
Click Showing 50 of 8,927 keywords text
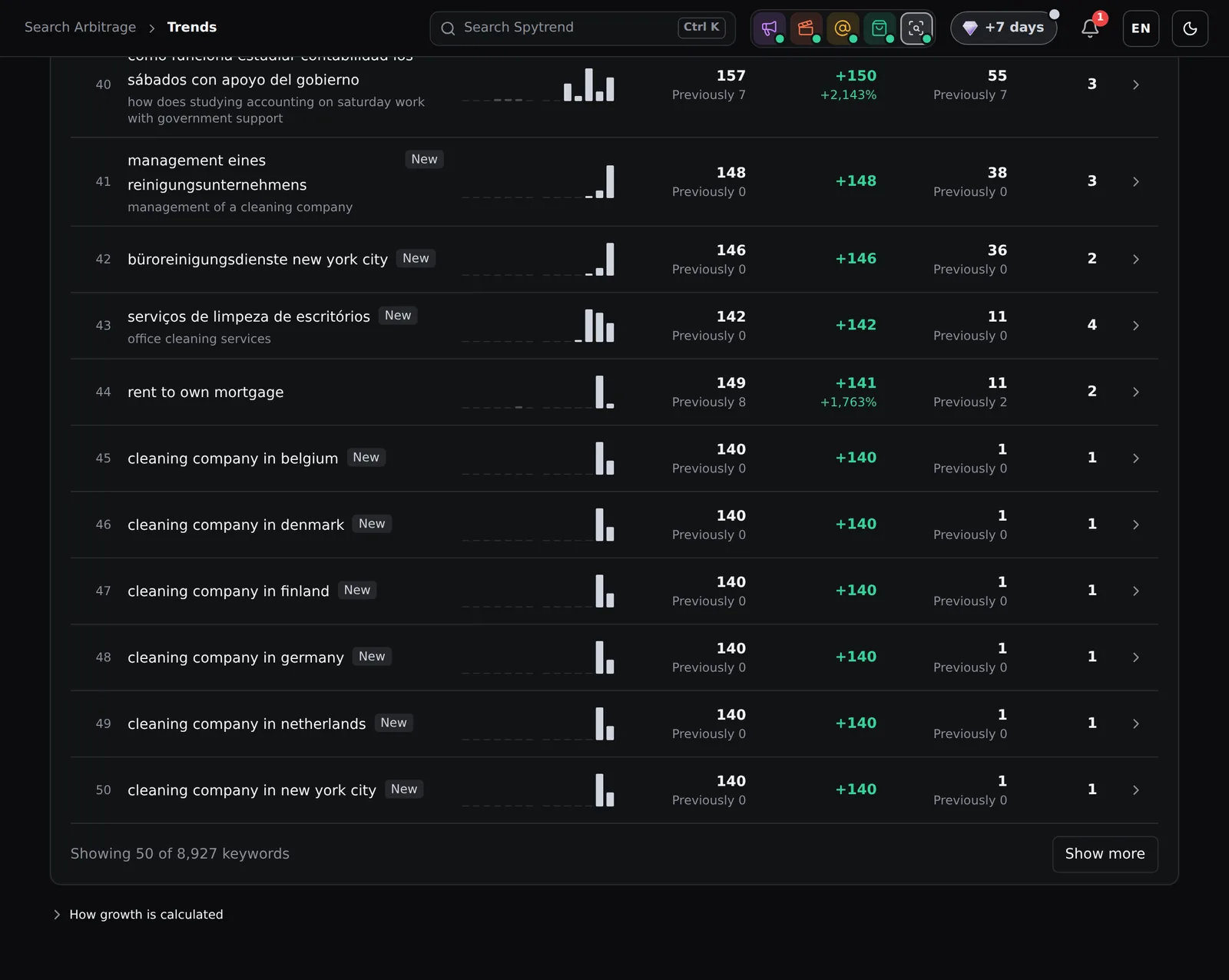click(180, 853)
